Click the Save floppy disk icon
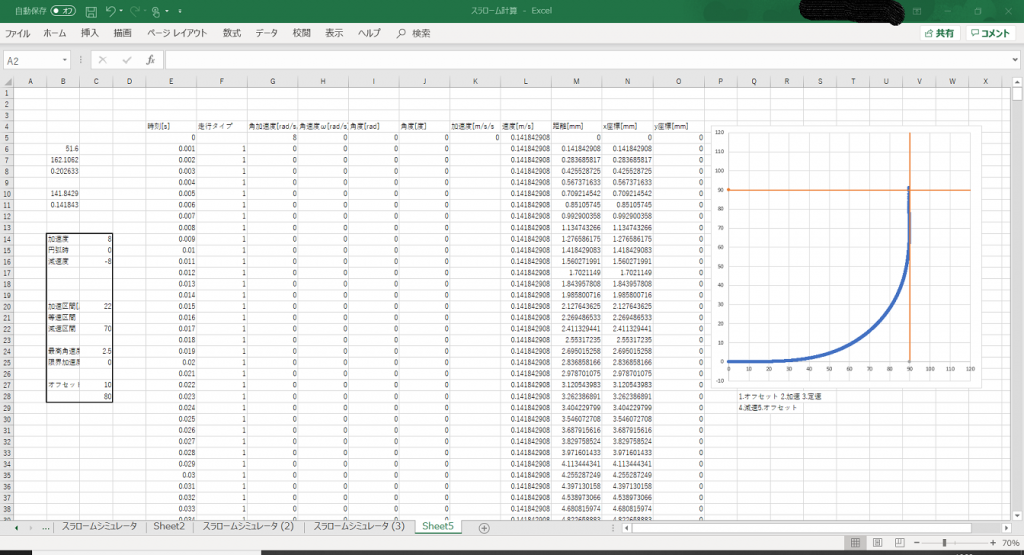 click(91, 11)
